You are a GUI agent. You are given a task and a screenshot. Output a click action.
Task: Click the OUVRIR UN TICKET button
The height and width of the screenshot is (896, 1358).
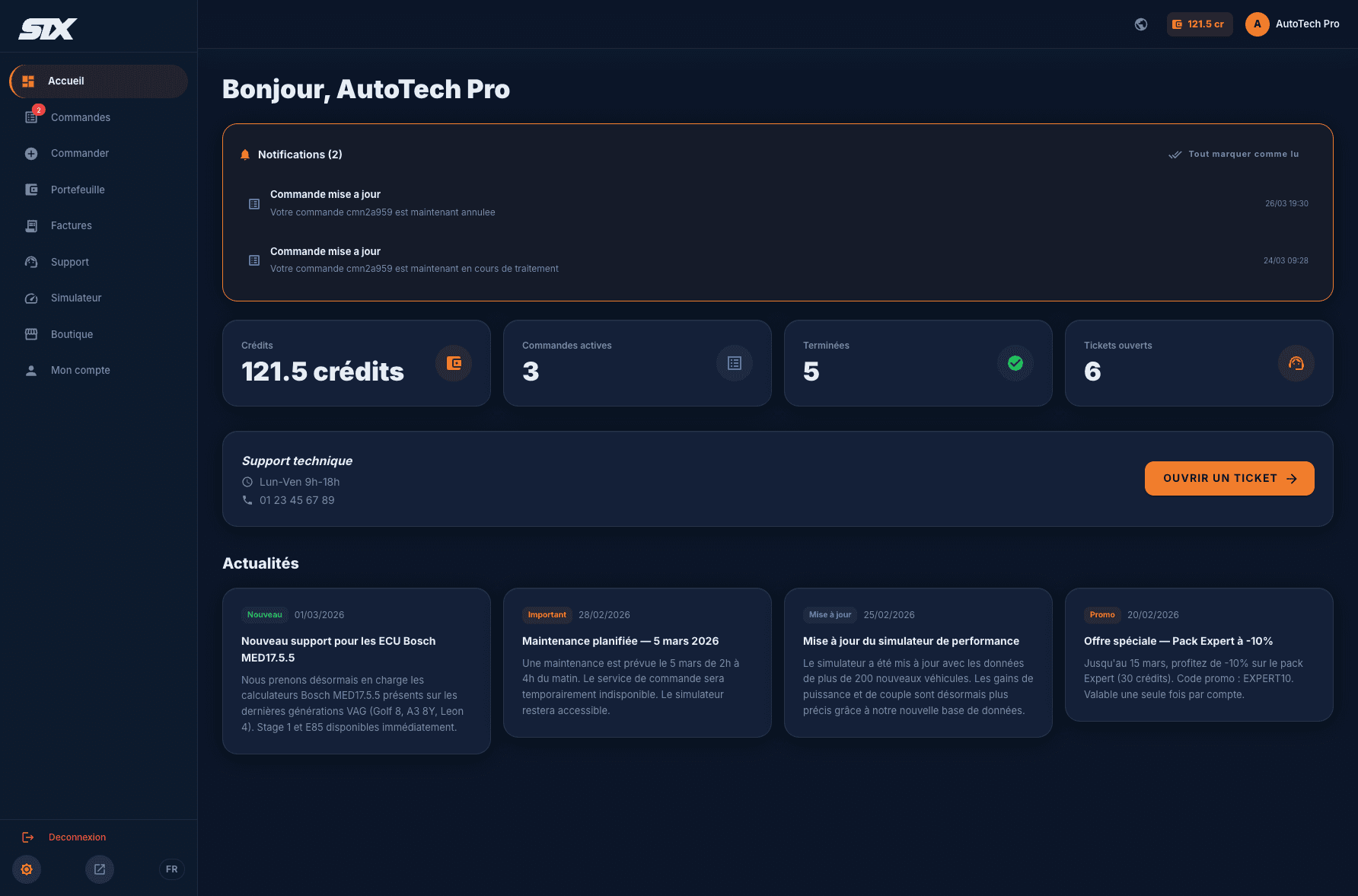pyautogui.click(x=1229, y=479)
